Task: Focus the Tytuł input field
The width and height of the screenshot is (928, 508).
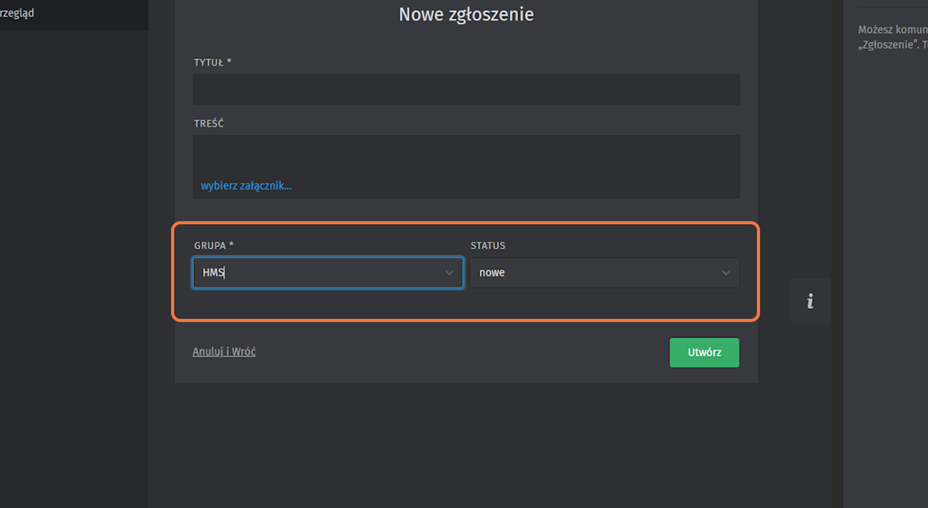Action: point(466,89)
